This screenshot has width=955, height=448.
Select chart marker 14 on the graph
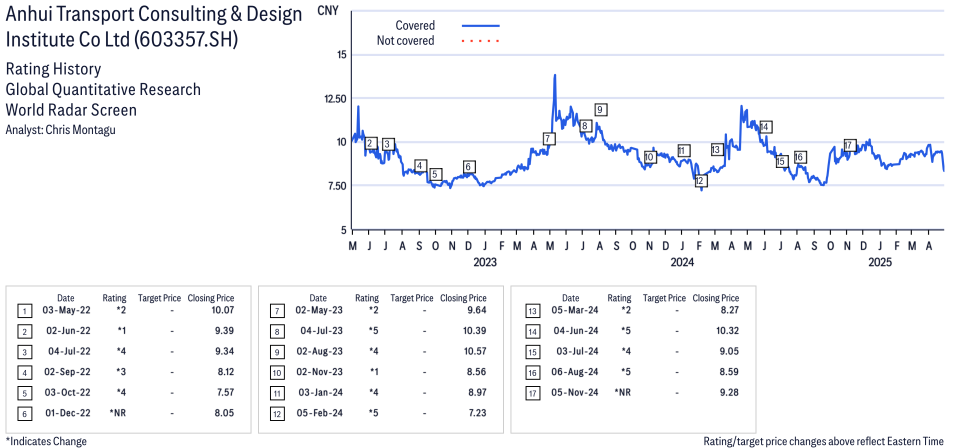pos(766,127)
